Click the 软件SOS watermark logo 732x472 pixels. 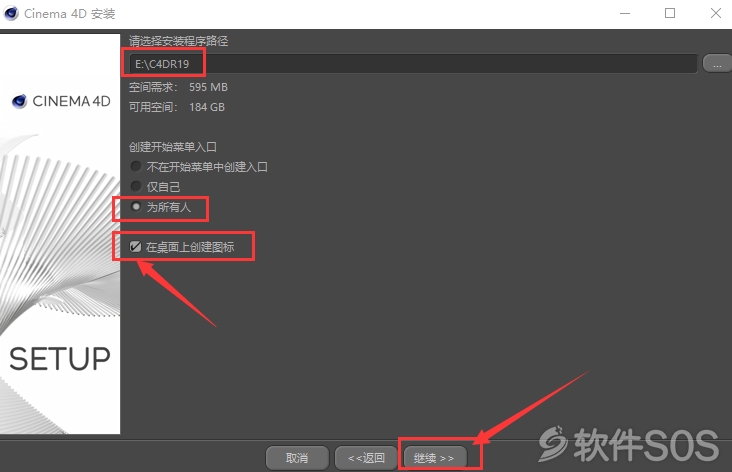pyautogui.click(x=629, y=444)
